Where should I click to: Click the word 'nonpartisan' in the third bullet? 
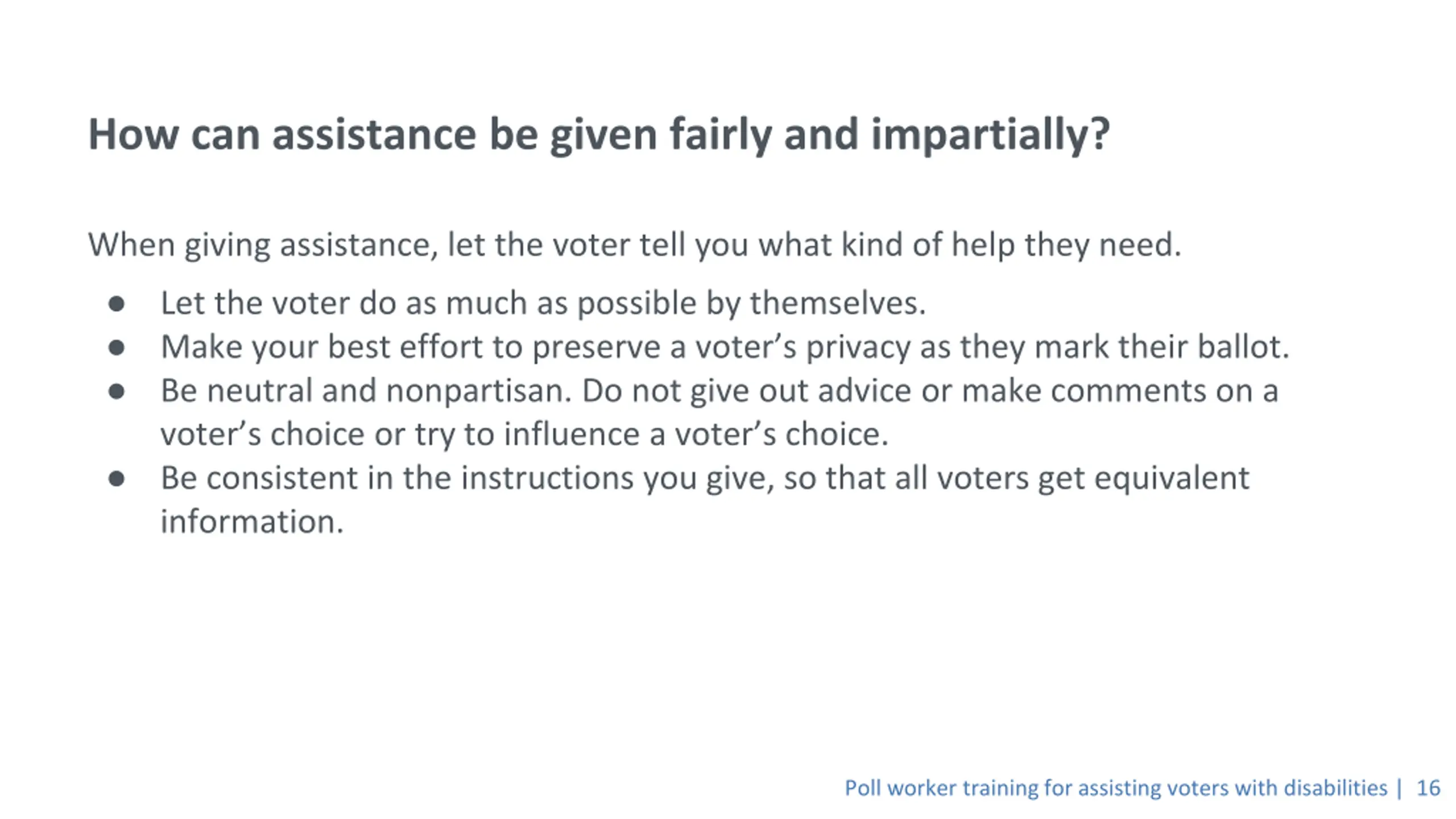[x=478, y=392]
